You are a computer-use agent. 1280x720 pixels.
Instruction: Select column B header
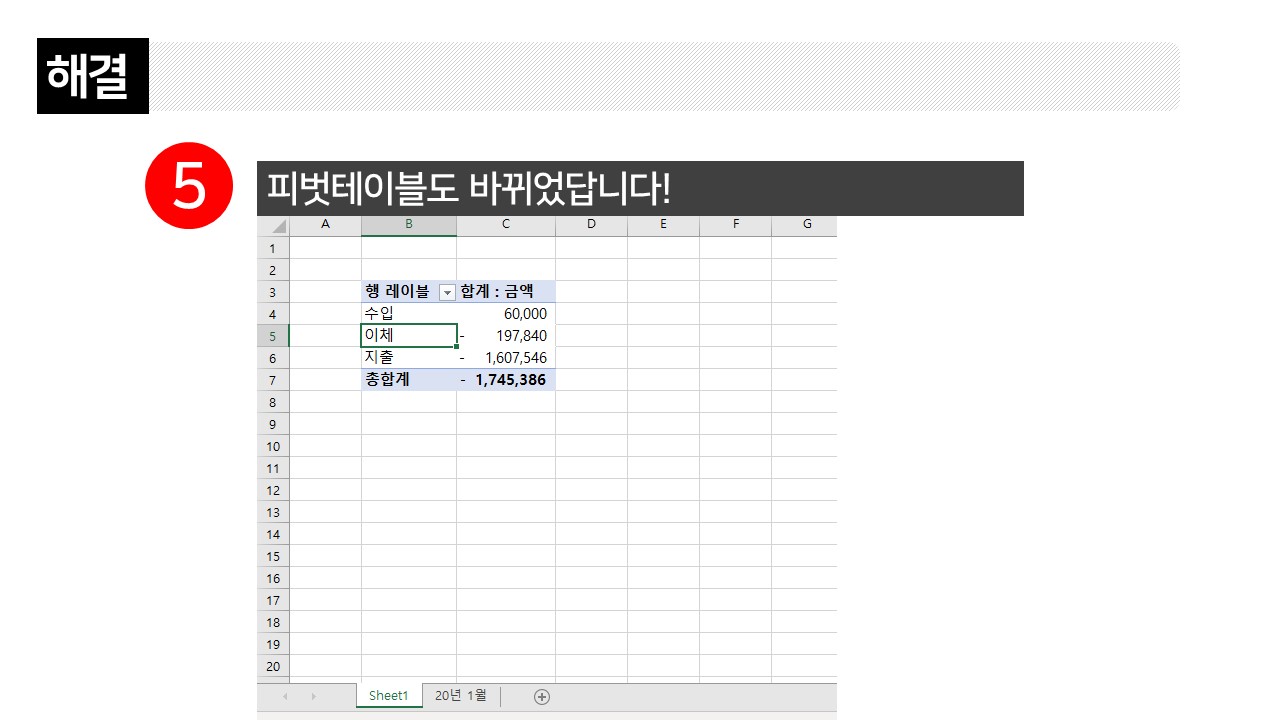pos(409,225)
